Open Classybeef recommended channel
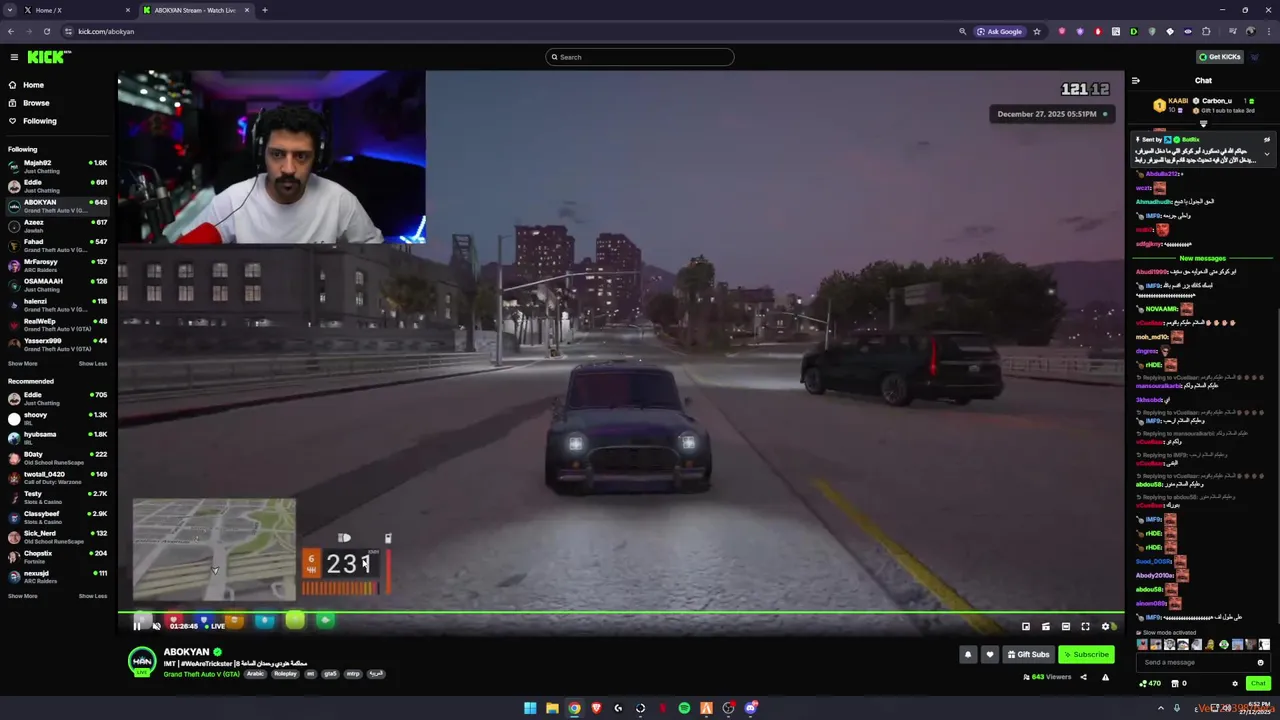This screenshot has height=720, width=1280. pyautogui.click(x=58, y=517)
